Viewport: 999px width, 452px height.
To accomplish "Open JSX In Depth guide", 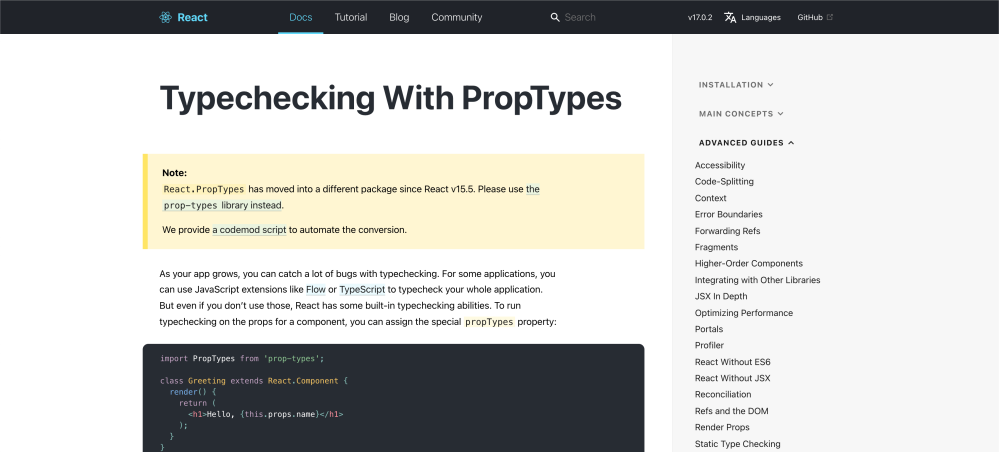I will [721, 296].
